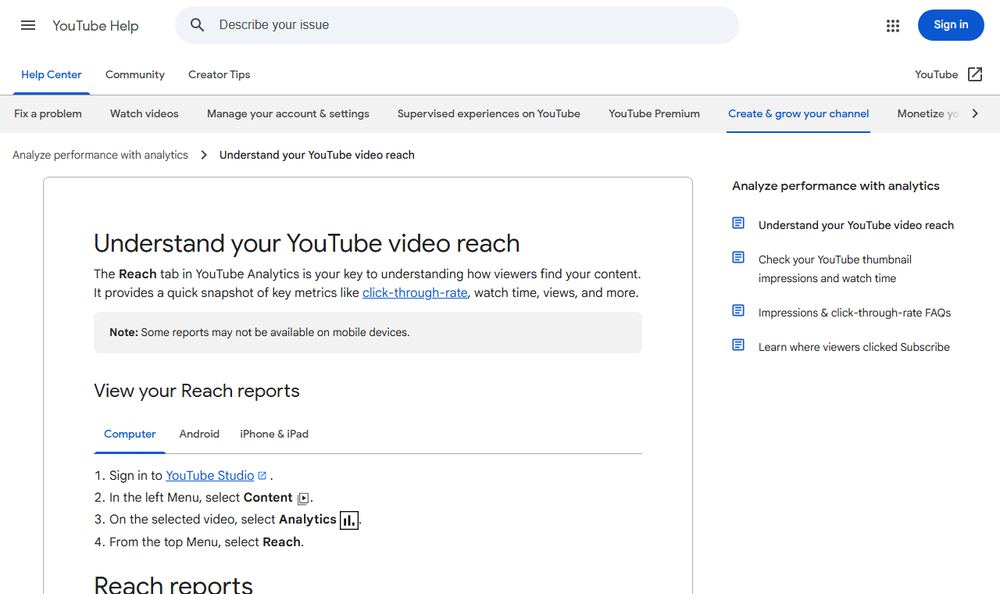Select the Watch videos category
This screenshot has height=594, width=1000.
(144, 114)
